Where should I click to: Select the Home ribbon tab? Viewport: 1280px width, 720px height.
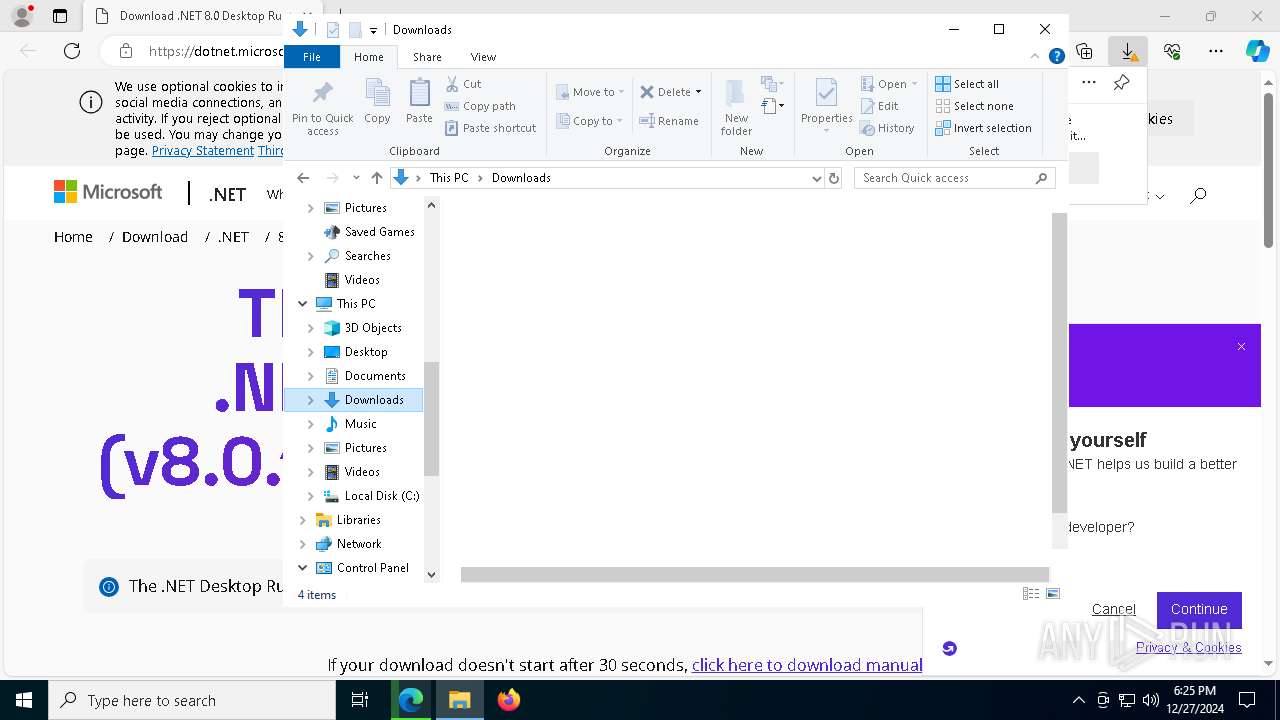coord(368,57)
